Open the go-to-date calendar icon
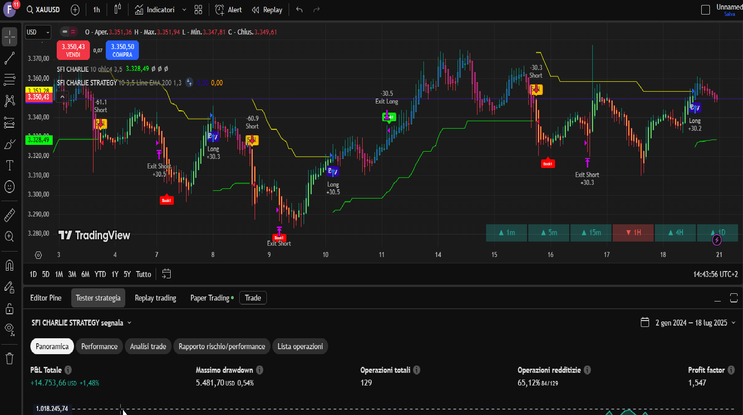 pyautogui.click(x=166, y=274)
